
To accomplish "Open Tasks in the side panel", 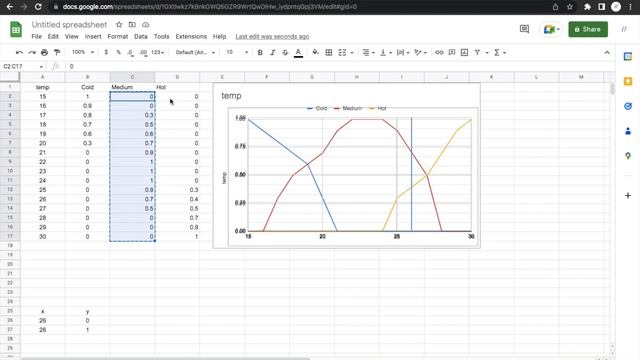I will pos(628,106).
